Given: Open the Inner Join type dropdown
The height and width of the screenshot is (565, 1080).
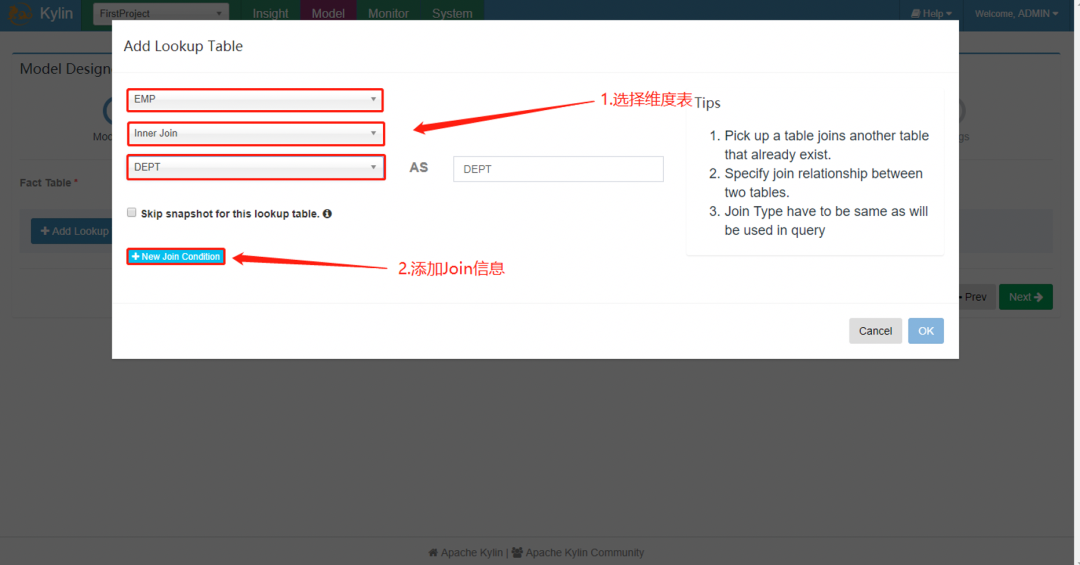Looking at the screenshot, I should (x=255, y=134).
